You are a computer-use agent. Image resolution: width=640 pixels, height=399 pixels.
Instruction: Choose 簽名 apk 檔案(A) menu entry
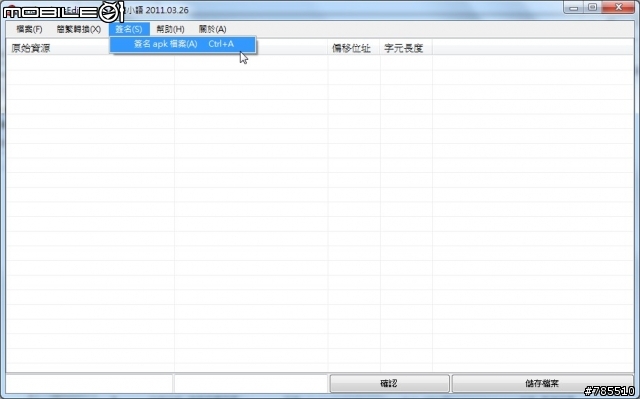(x=183, y=44)
